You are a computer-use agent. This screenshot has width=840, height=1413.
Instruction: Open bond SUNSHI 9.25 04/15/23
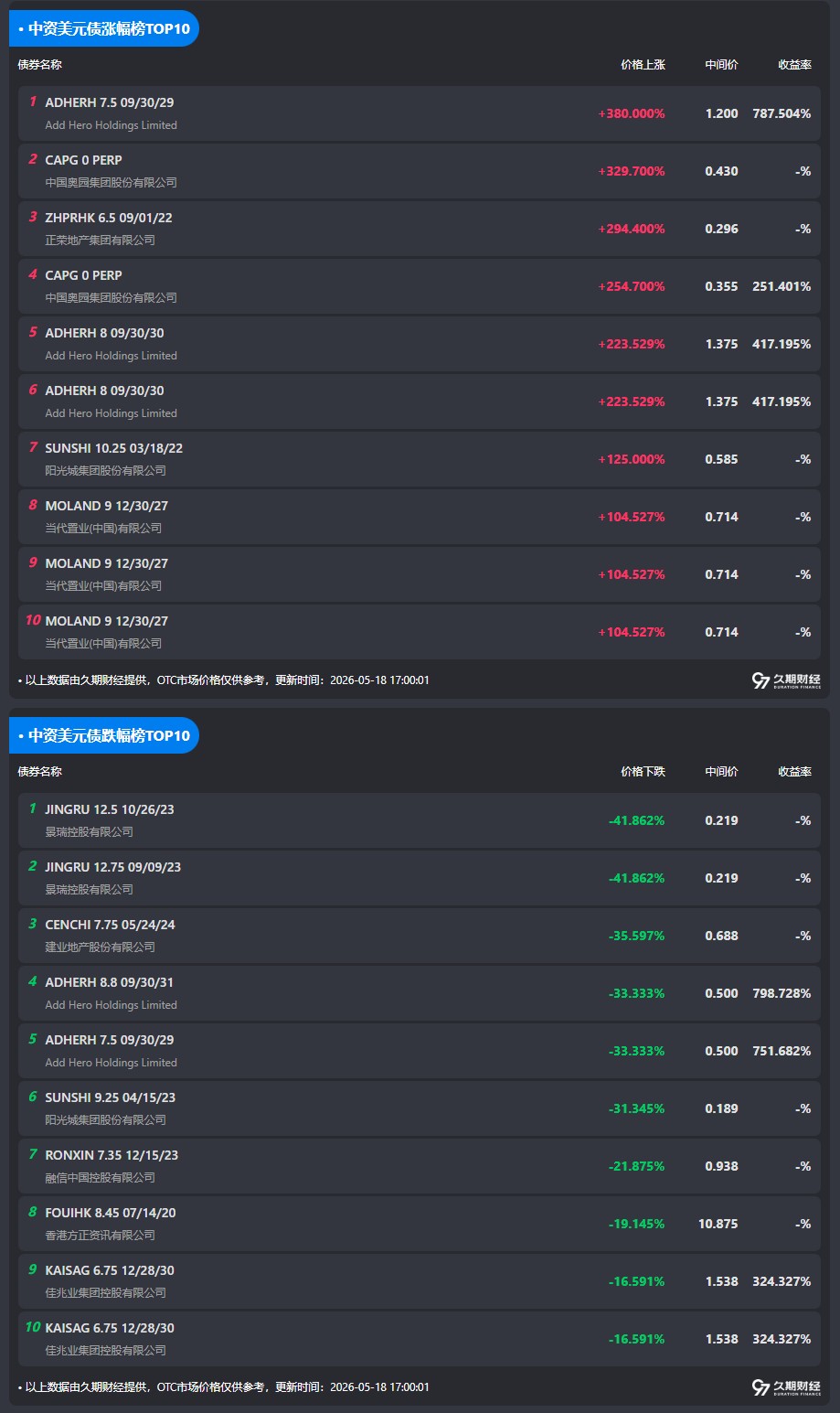point(111,1097)
